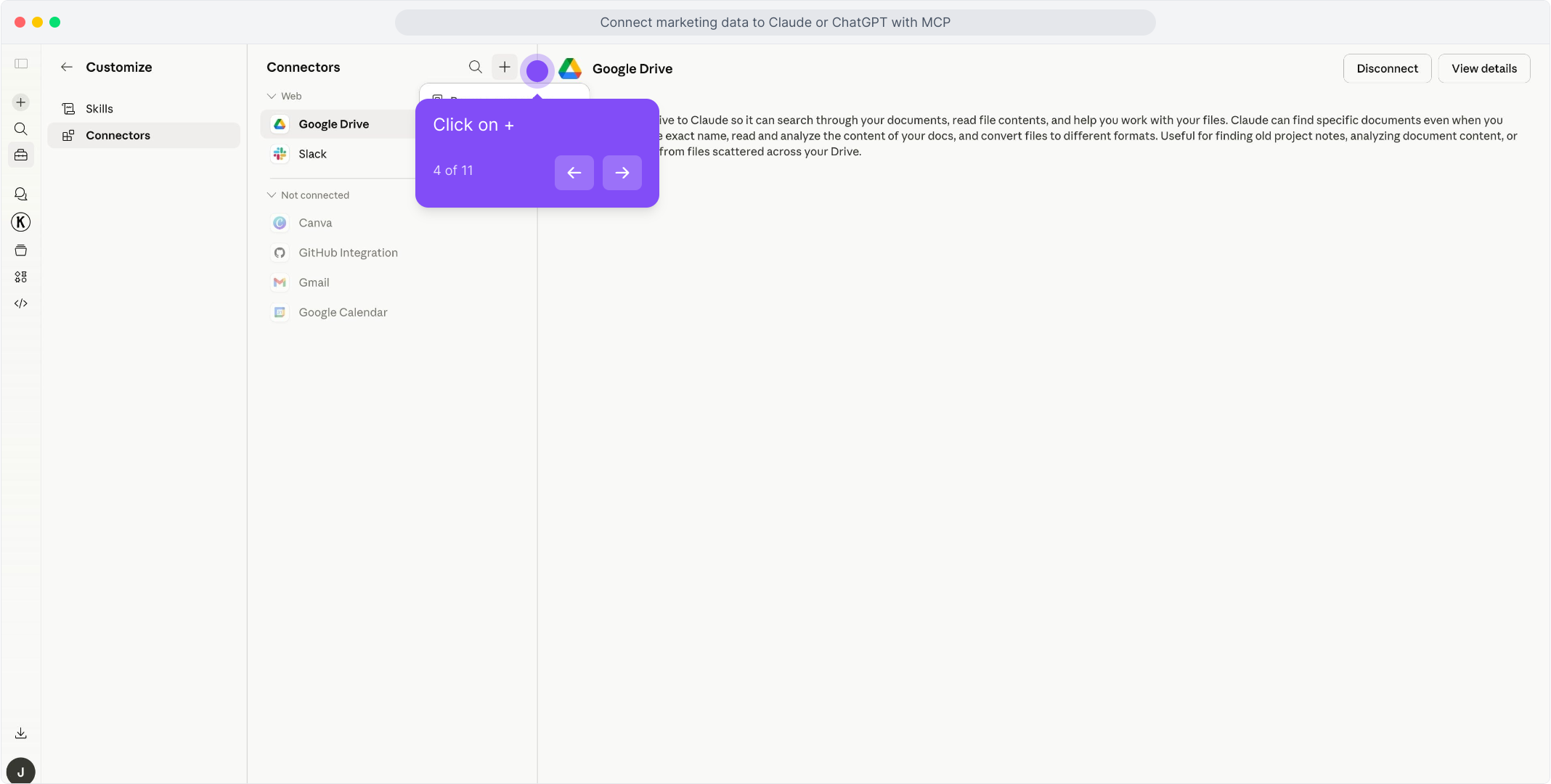Disconnect the Google Drive connector
The height and width of the screenshot is (784, 1551).
[1386, 68]
